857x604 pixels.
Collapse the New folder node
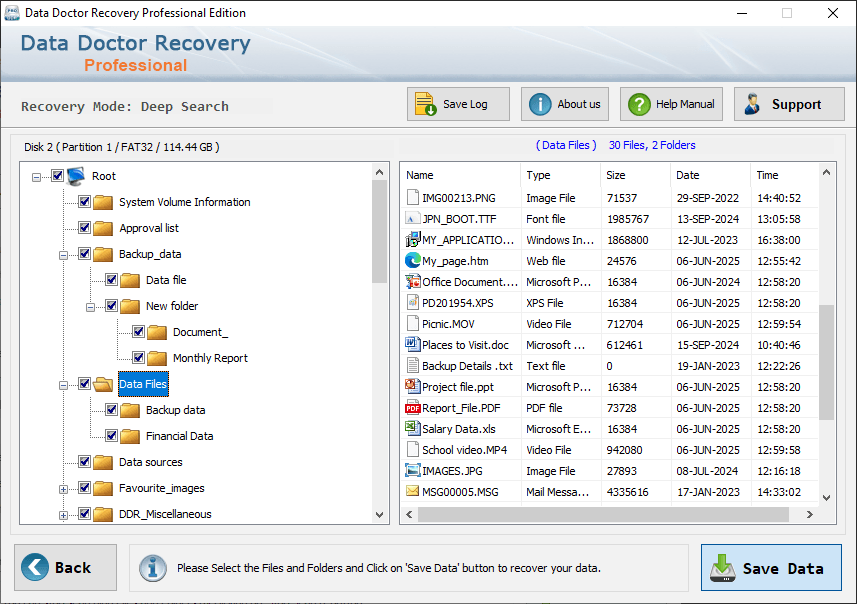coord(90,307)
